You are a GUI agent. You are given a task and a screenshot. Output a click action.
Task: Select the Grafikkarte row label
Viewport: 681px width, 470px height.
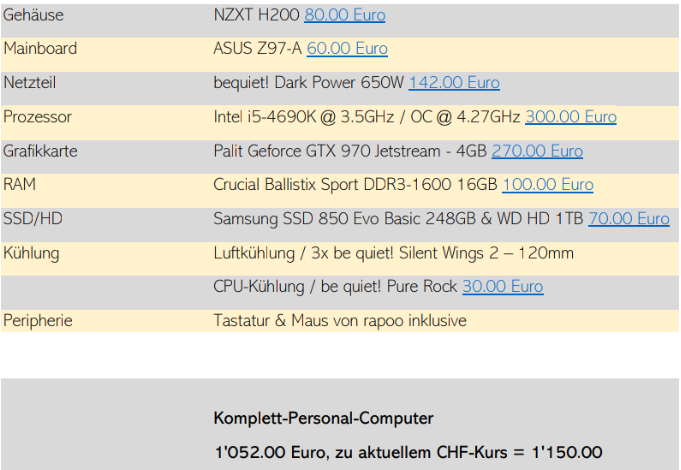[x=40, y=151]
